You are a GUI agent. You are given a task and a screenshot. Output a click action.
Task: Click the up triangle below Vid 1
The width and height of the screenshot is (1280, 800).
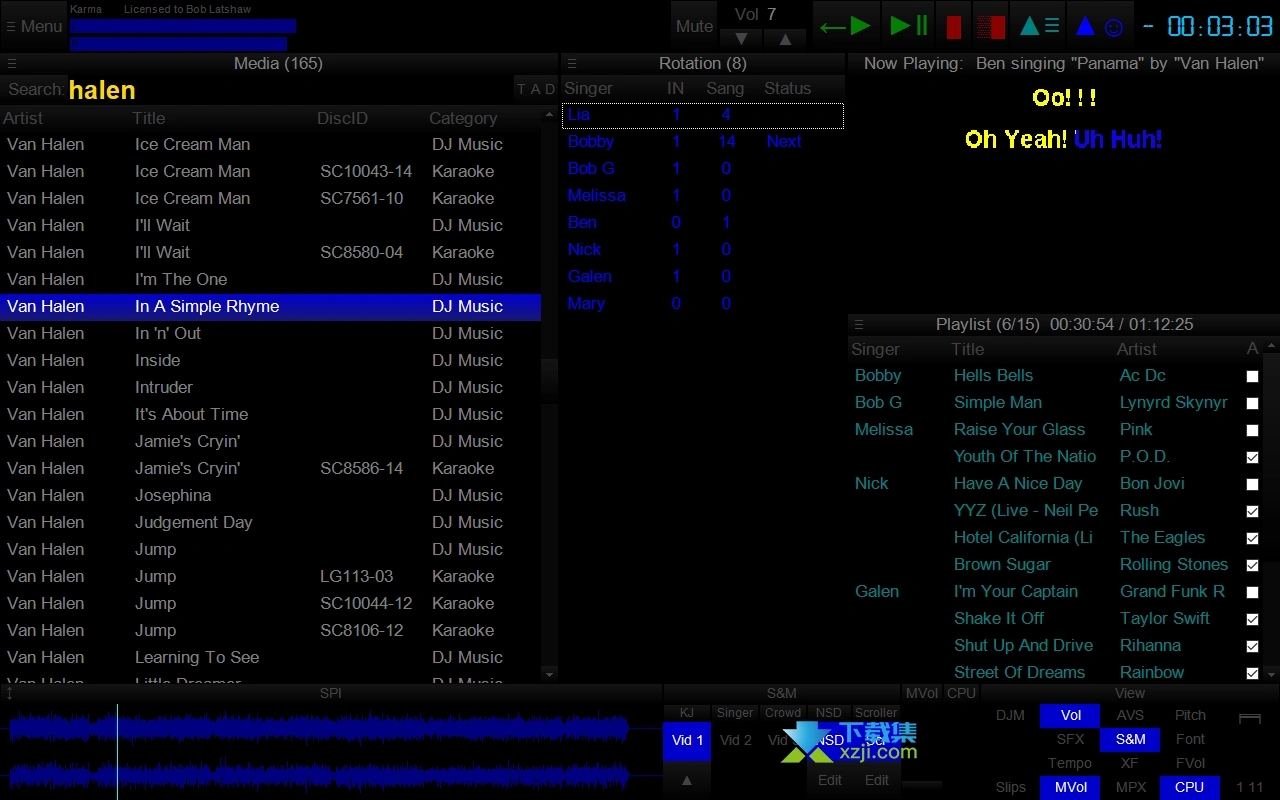pos(687,779)
